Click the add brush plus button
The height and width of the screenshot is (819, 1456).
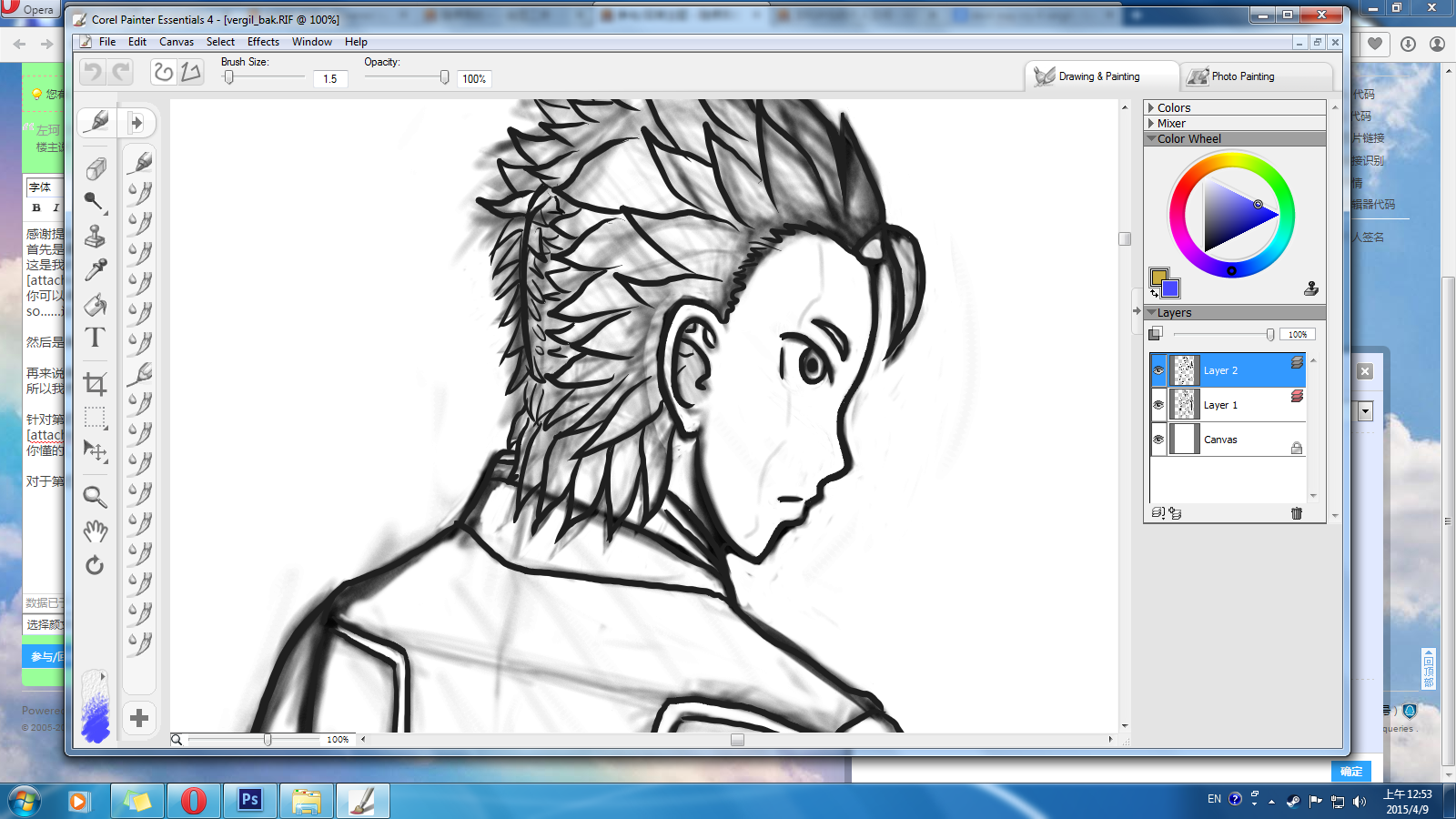(x=139, y=718)
